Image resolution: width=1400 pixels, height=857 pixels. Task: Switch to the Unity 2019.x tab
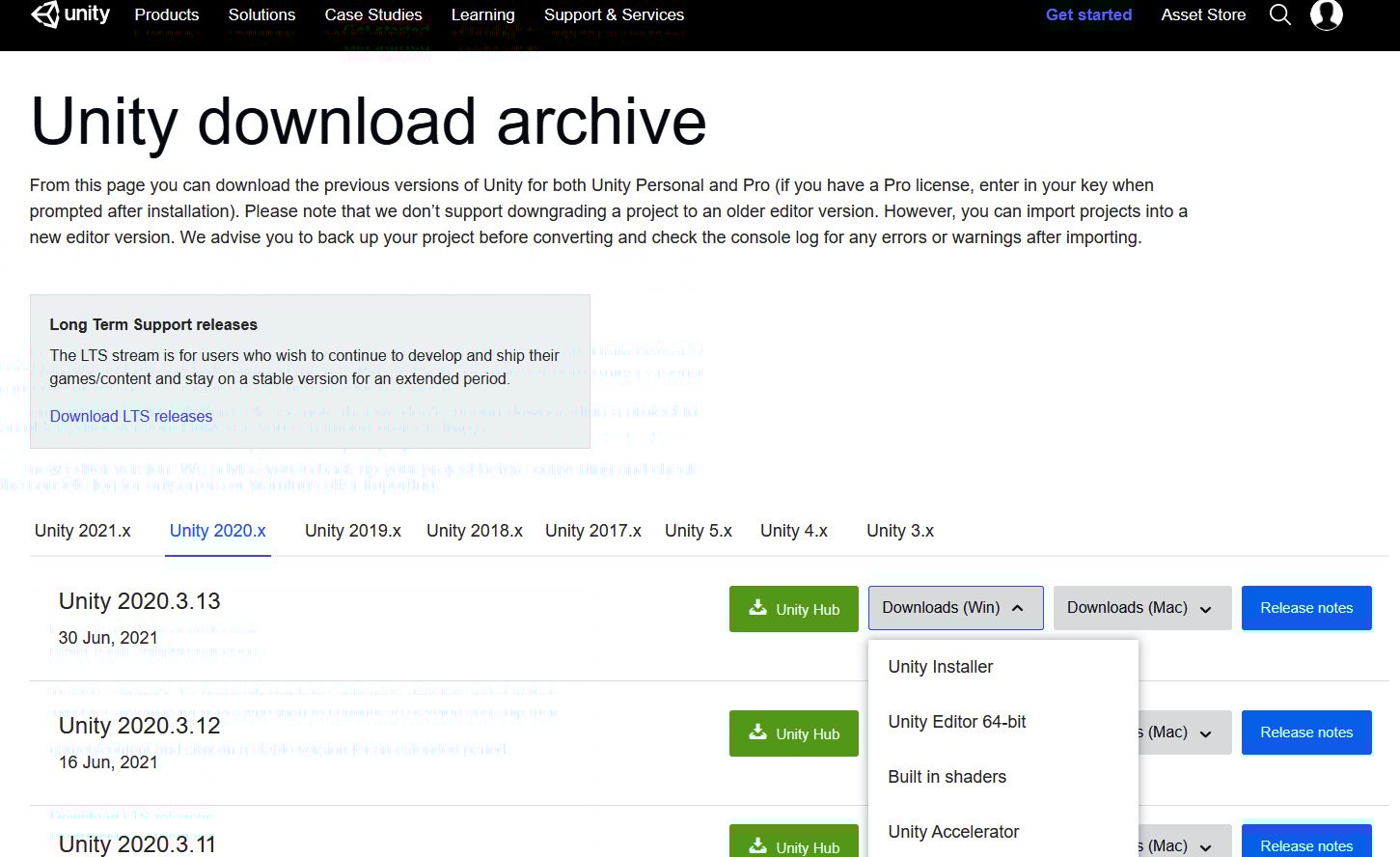coord(353,531)
